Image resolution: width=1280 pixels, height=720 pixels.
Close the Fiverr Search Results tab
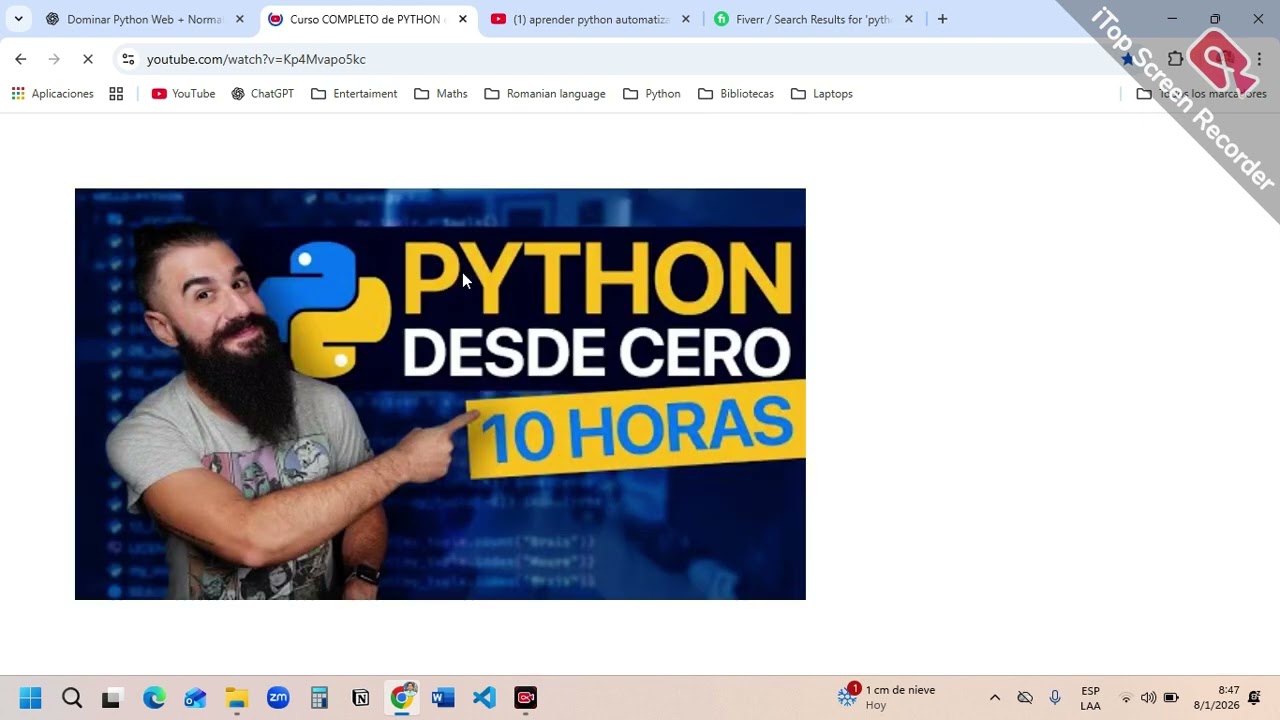[908, 19]
